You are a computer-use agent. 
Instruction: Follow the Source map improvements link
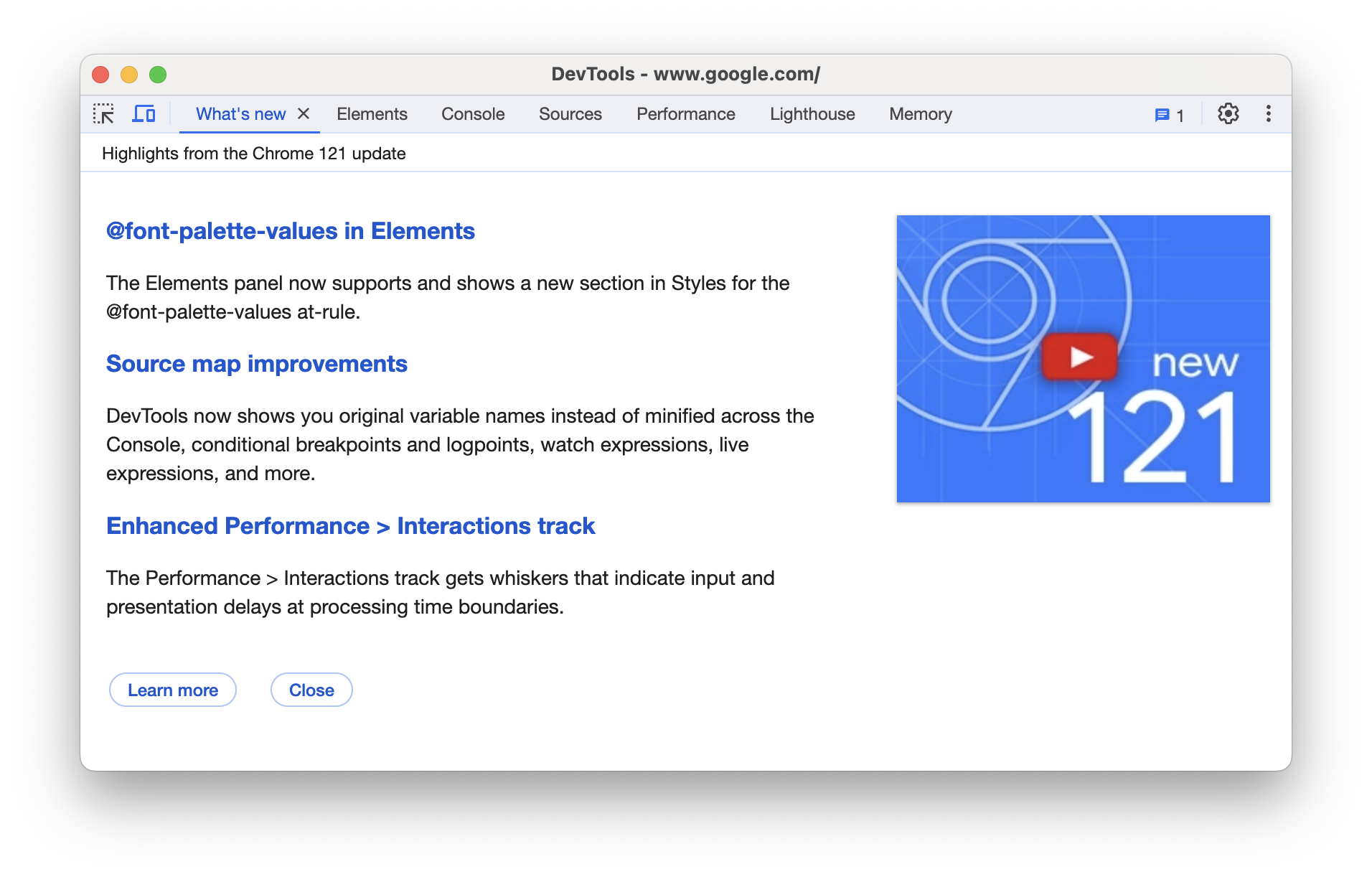256,364
